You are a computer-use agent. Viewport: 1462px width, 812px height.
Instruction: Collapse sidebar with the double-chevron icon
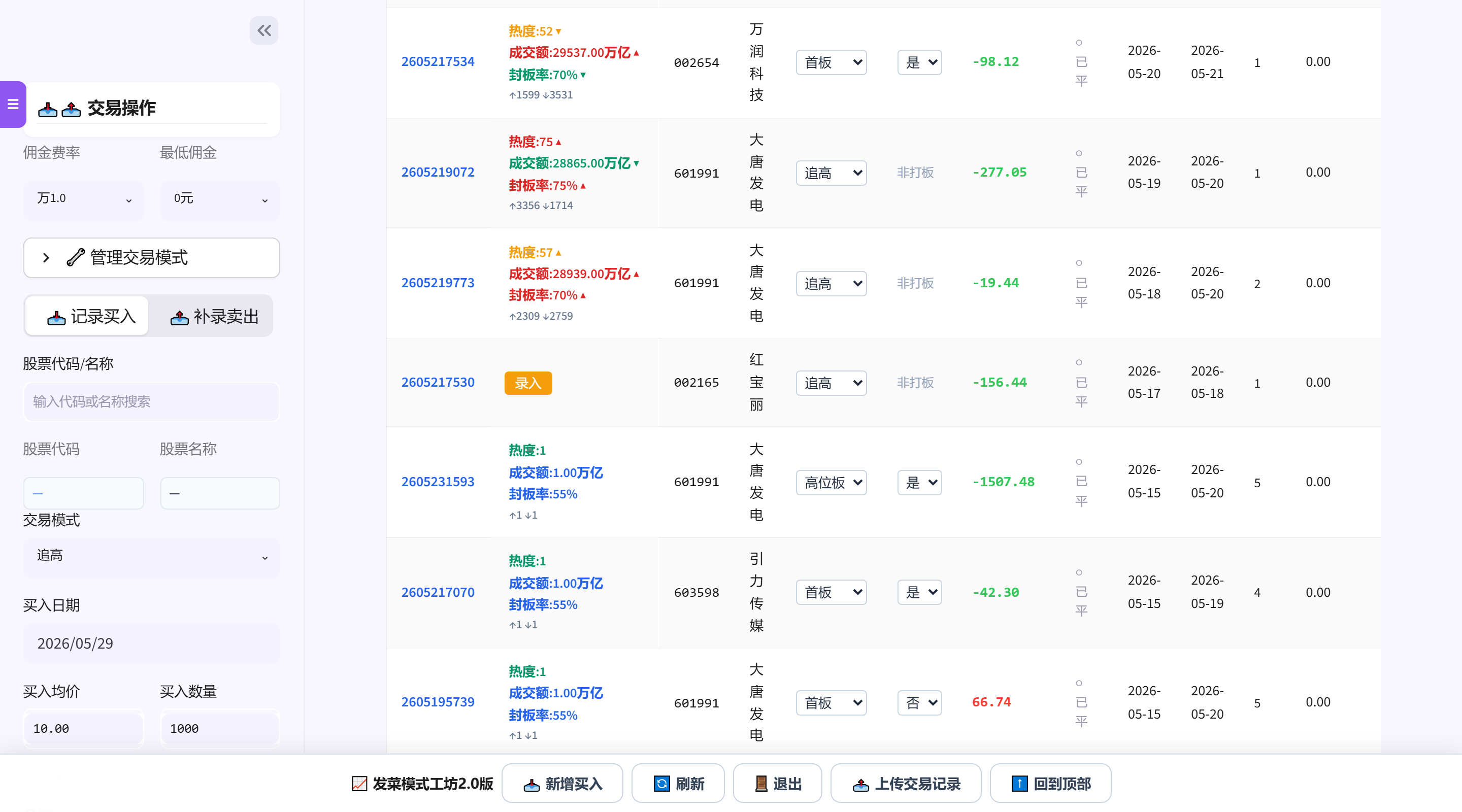(x=264, y=30)
